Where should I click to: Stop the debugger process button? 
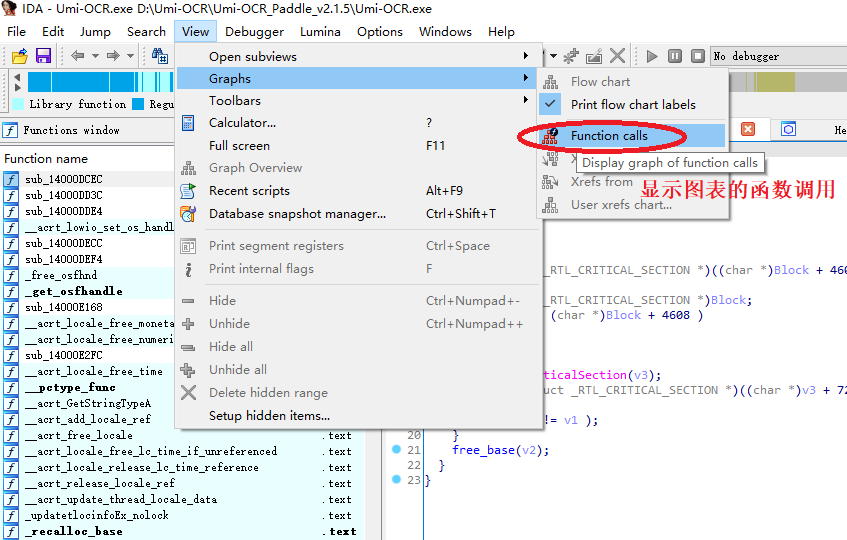(698, 56)
